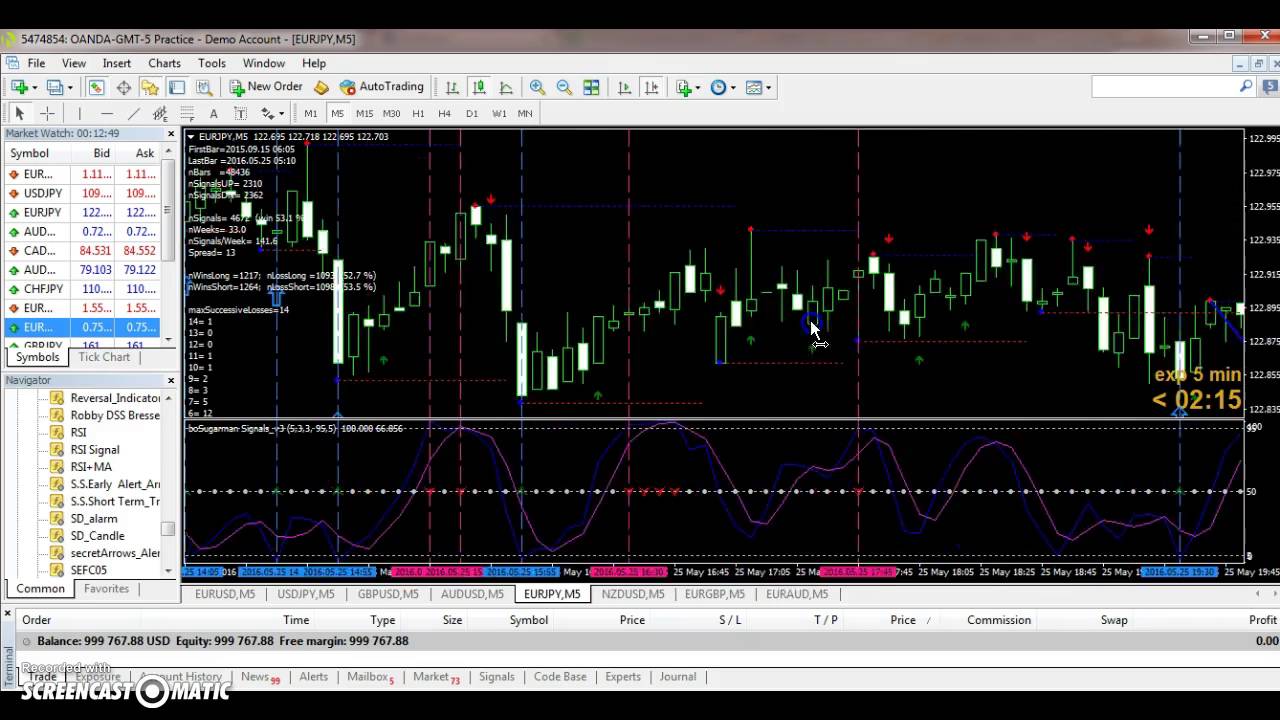
Task: Select the cursor arrow tool
Action: tap(19, 113)
